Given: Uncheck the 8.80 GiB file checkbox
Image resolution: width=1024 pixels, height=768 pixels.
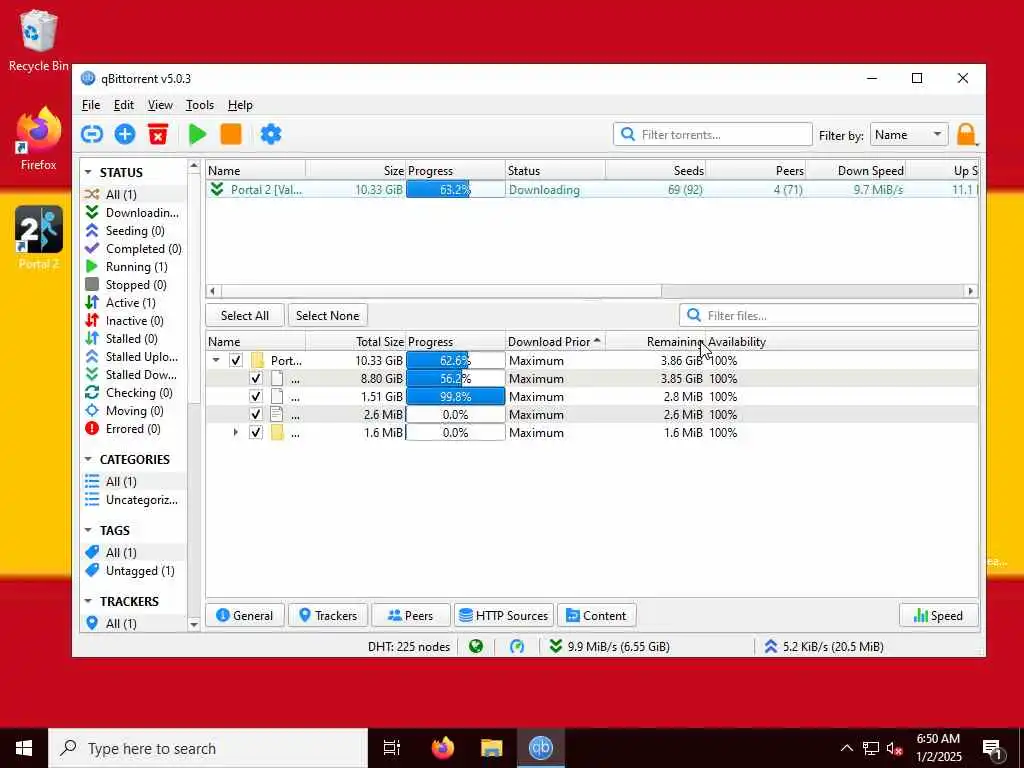Looking at the screenshot, I should coord(255,378).
